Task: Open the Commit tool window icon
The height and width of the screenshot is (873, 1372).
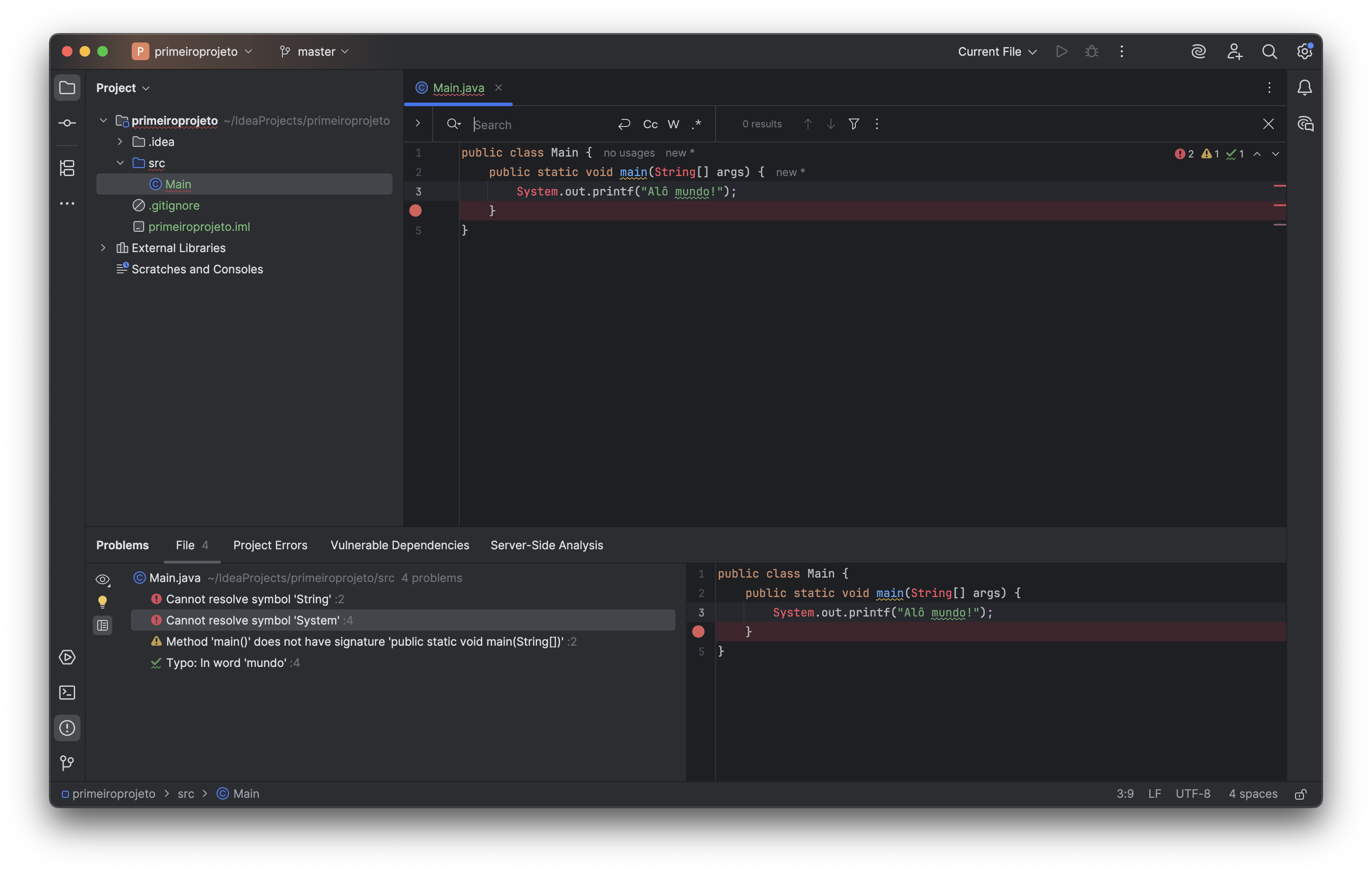Action: (x=67, y=123)
